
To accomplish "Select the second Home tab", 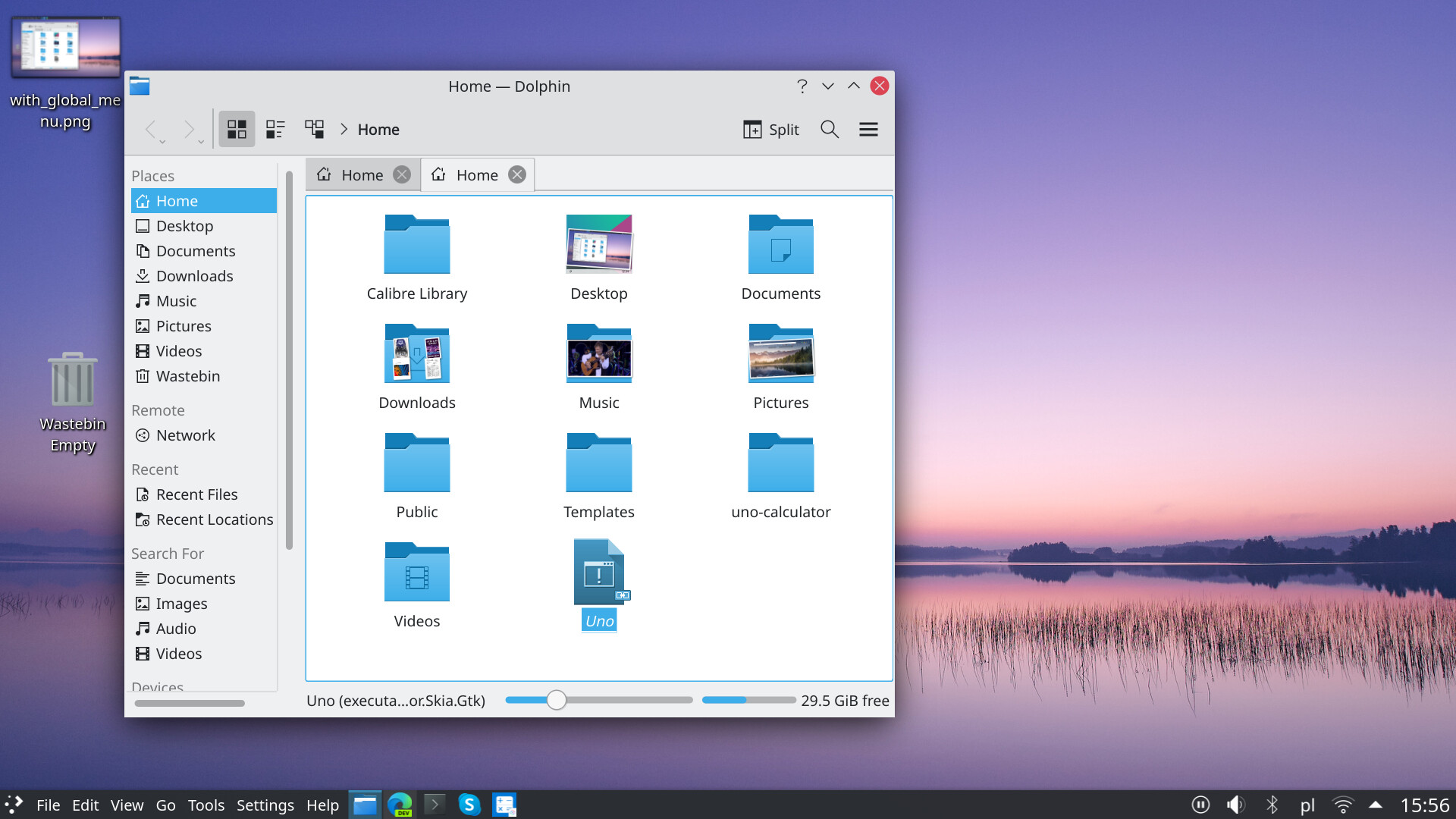I will click(x=478, y=174).
